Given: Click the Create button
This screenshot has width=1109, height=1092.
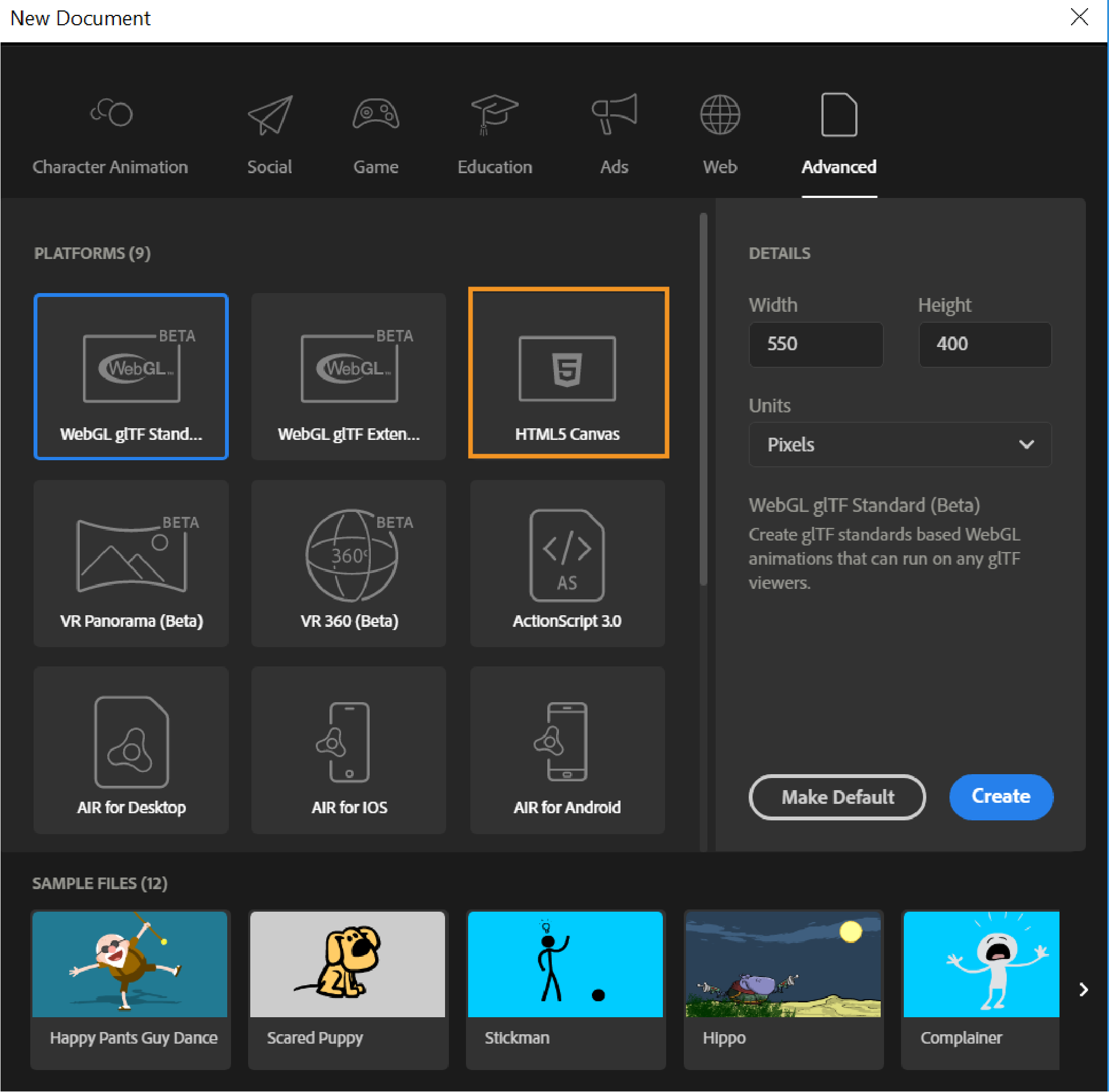Looking at the screenshot, I should pyautogui.click(x=1001, y=797).
